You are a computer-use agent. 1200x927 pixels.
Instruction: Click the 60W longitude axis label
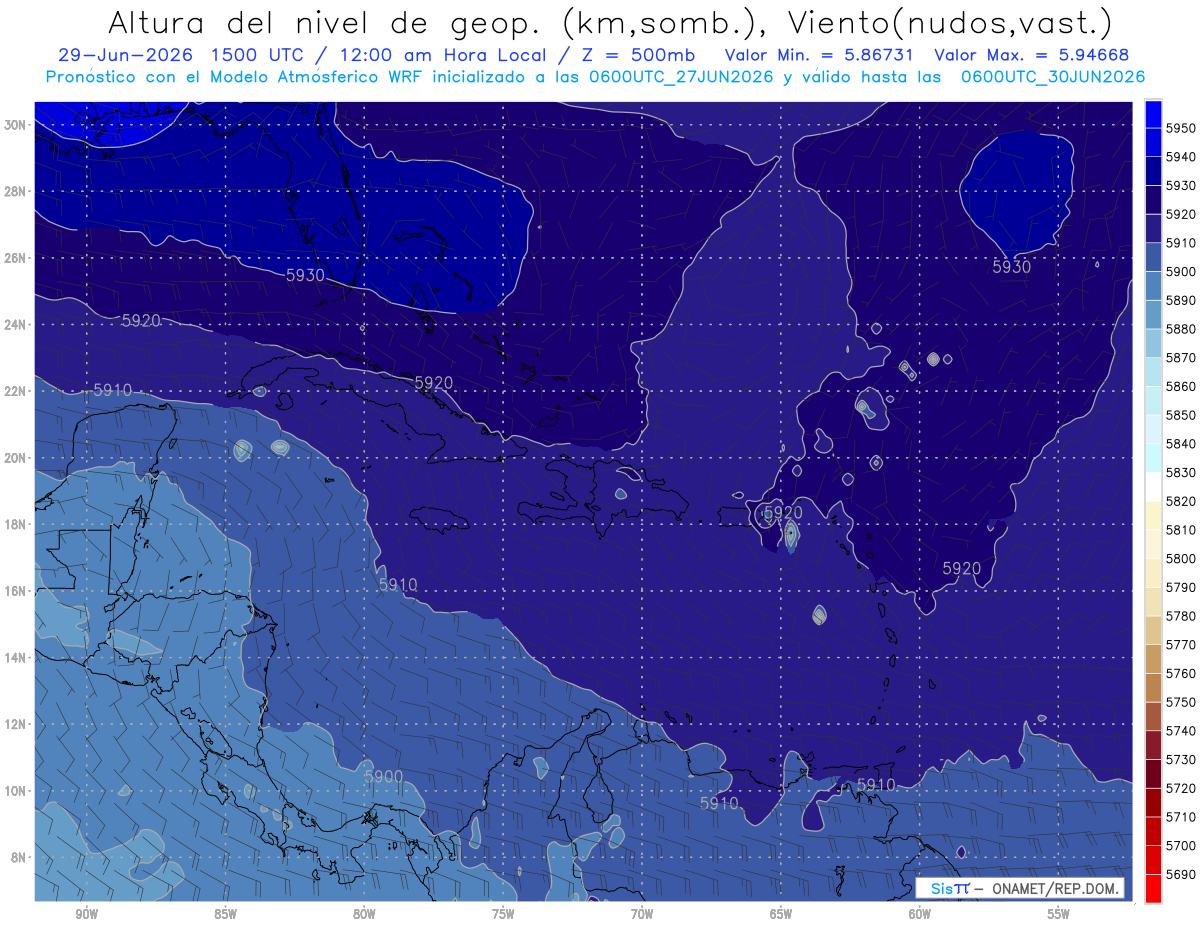pos(920,914)
